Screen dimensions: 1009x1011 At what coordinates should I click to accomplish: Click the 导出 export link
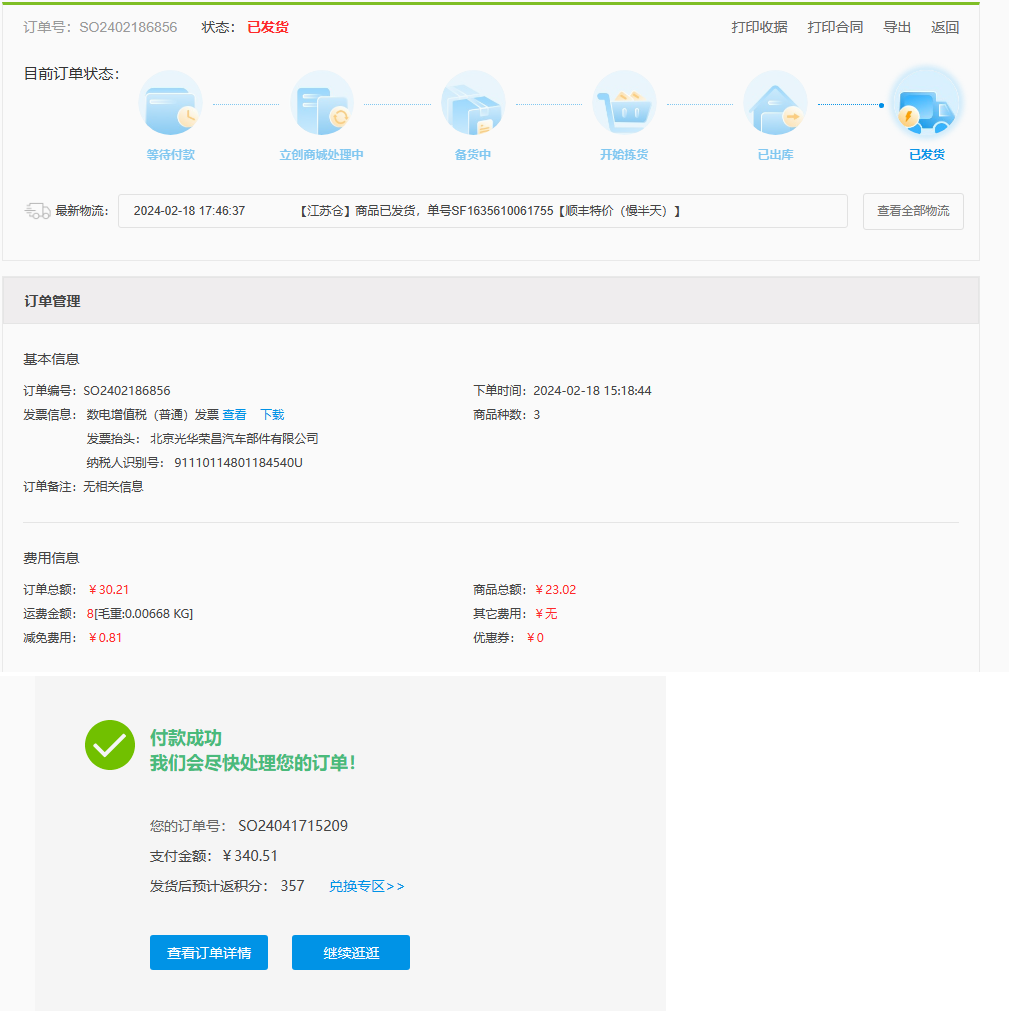point(897,27)
